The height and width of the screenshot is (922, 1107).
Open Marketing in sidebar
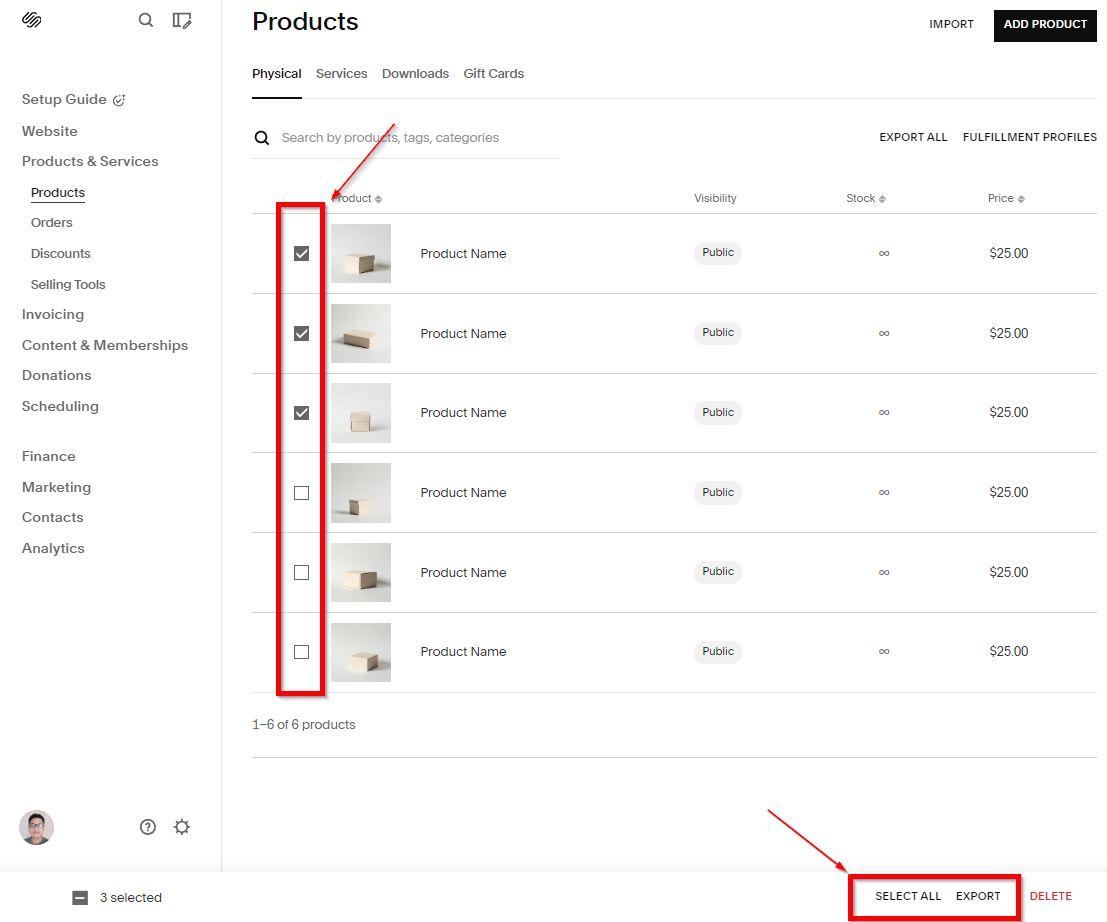point(56,487)
